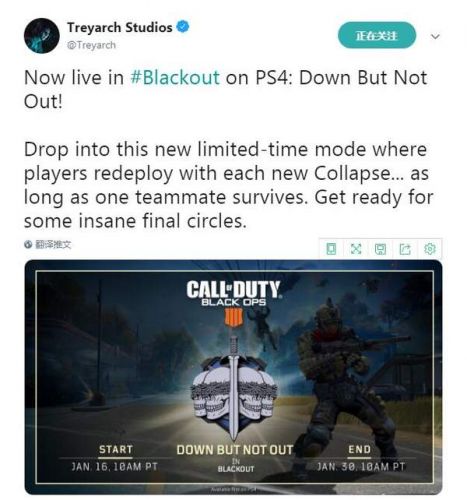The image size is (467, 500).
Task: Open the Treyarch Studios profile avatar
Action: 42,36
